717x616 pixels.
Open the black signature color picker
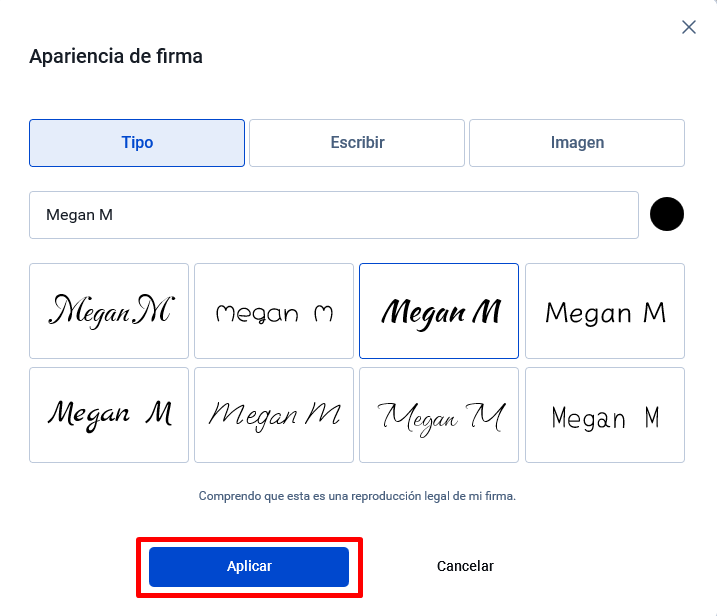point(667,214)
